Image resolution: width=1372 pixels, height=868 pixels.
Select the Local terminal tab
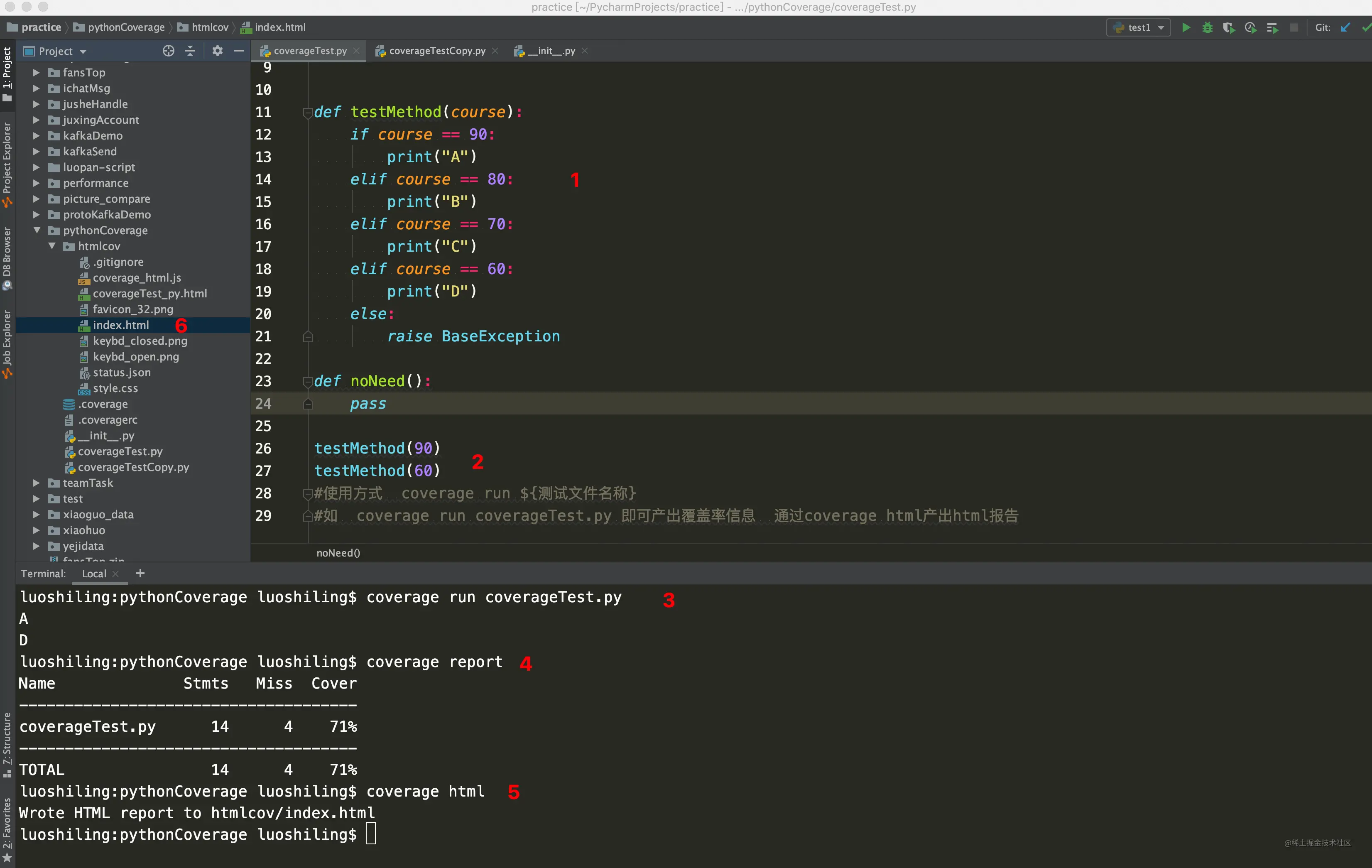pos(94,574)
